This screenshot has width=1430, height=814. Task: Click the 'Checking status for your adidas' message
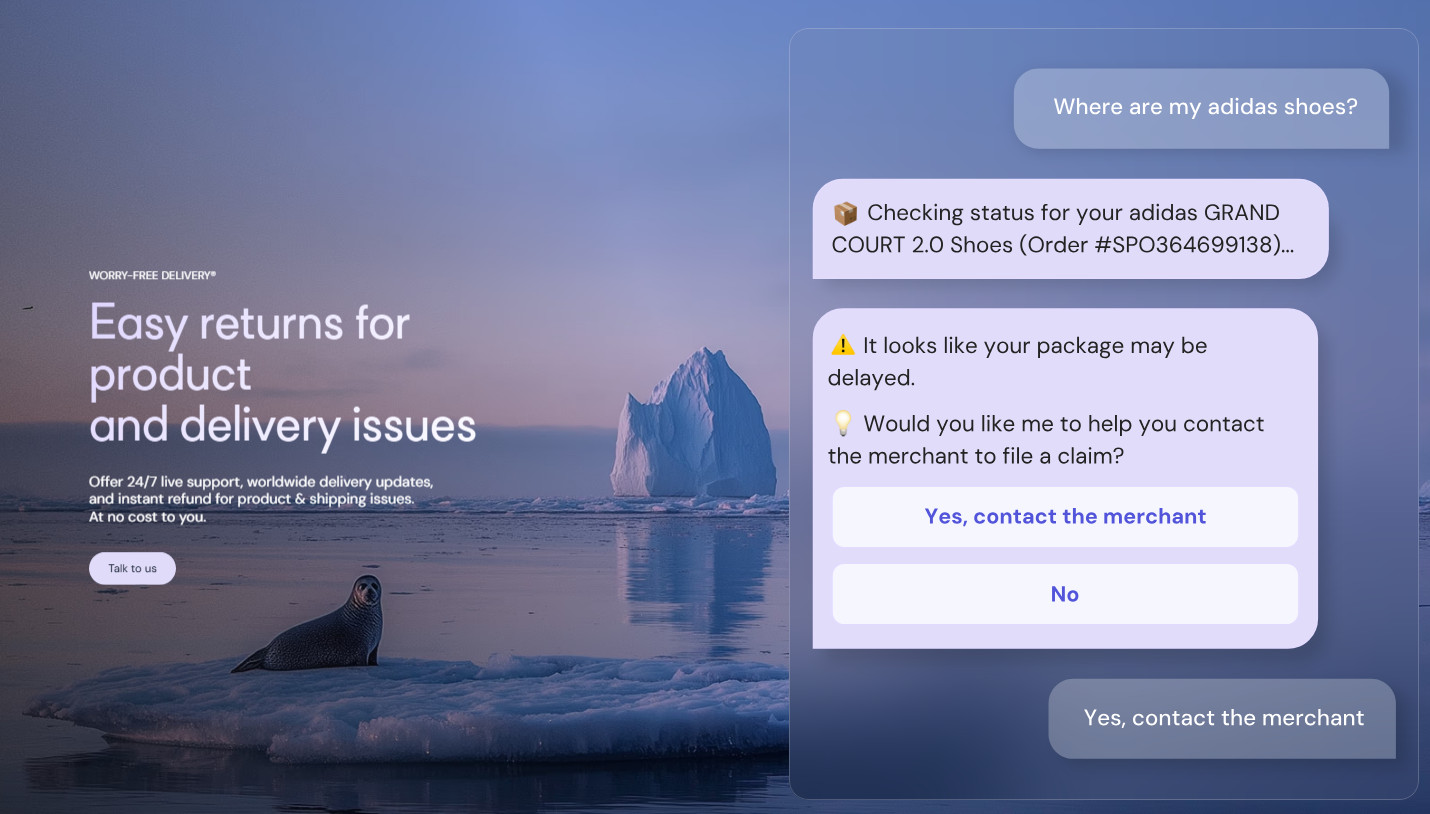(1070, 229)
